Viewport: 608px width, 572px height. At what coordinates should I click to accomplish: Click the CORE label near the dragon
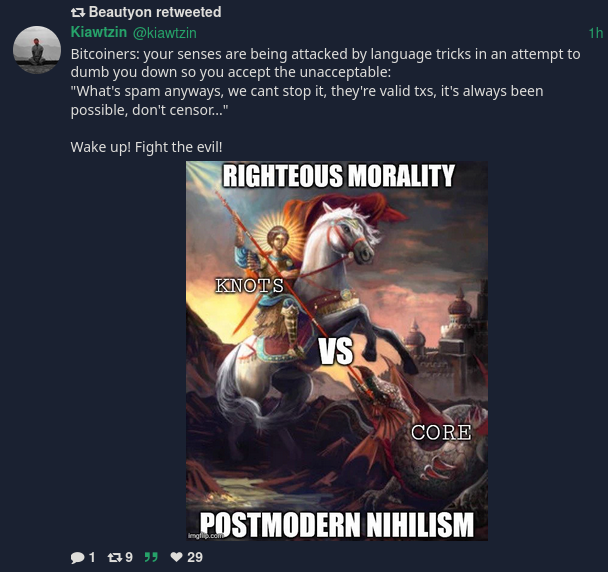(441, 432)
